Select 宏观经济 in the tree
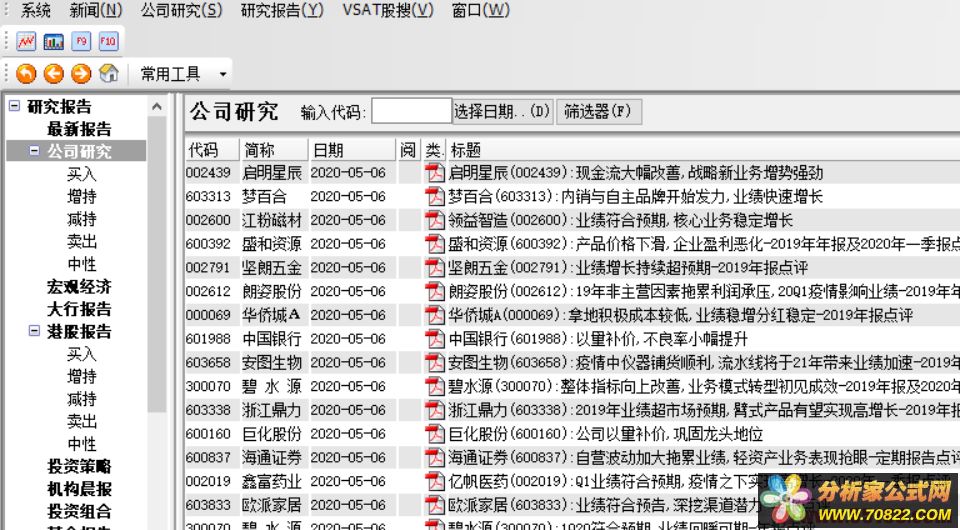Screen dimensions: 960x530 coord(79,286)
